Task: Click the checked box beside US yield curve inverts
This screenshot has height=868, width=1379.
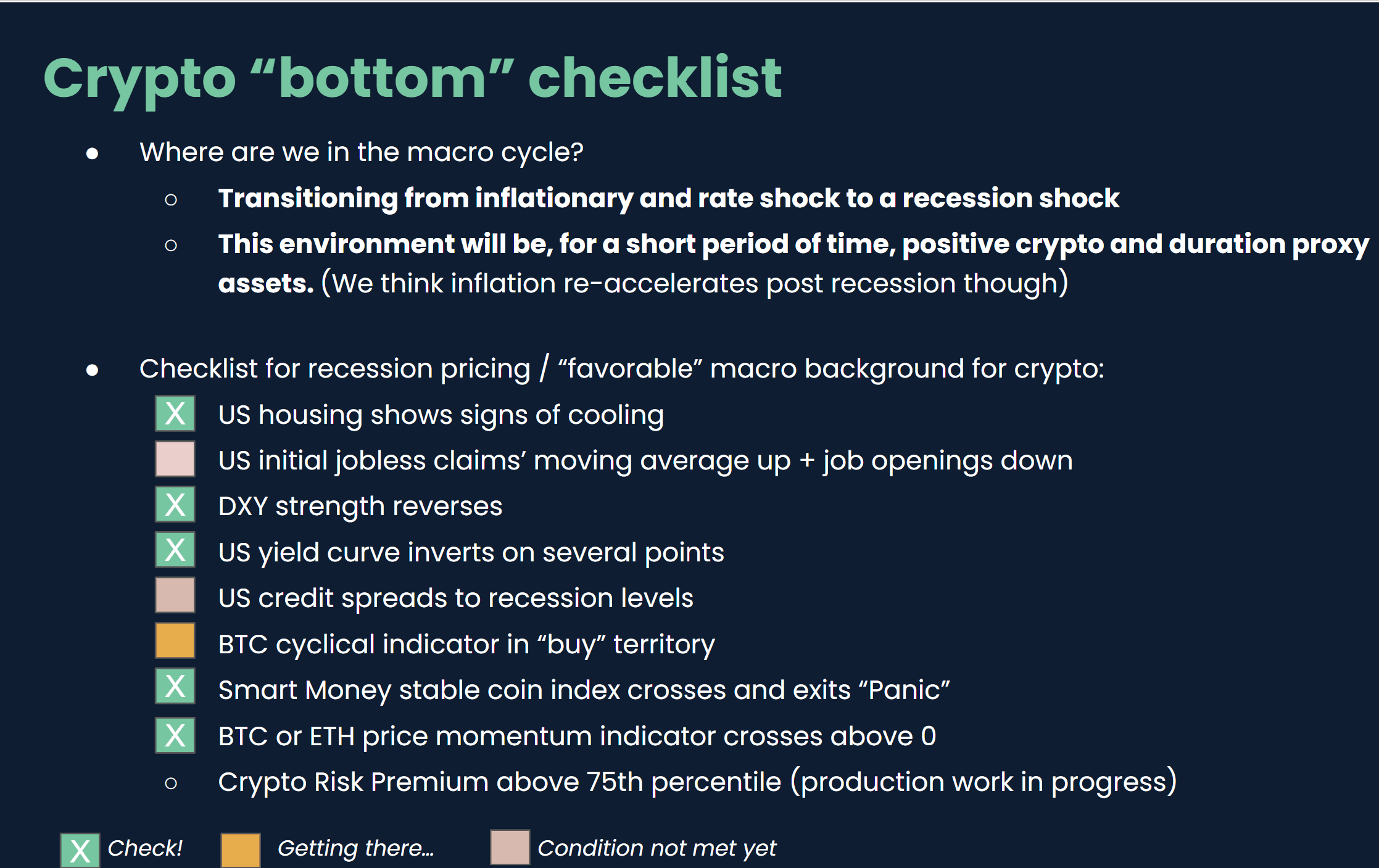Action: click(x=175, y=550)
